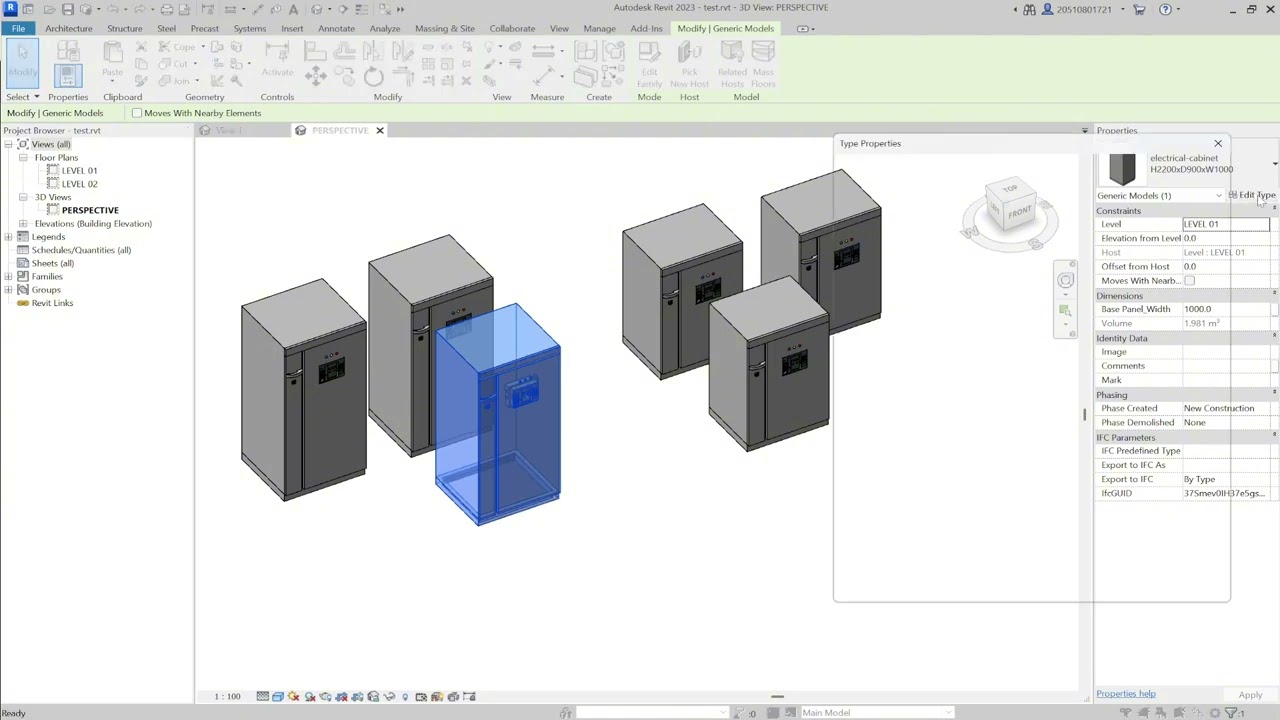The height and width of the screenshot is (720, 1280).
Task: Close the PERSPECTIVE view tab
Action: (380, 131)
